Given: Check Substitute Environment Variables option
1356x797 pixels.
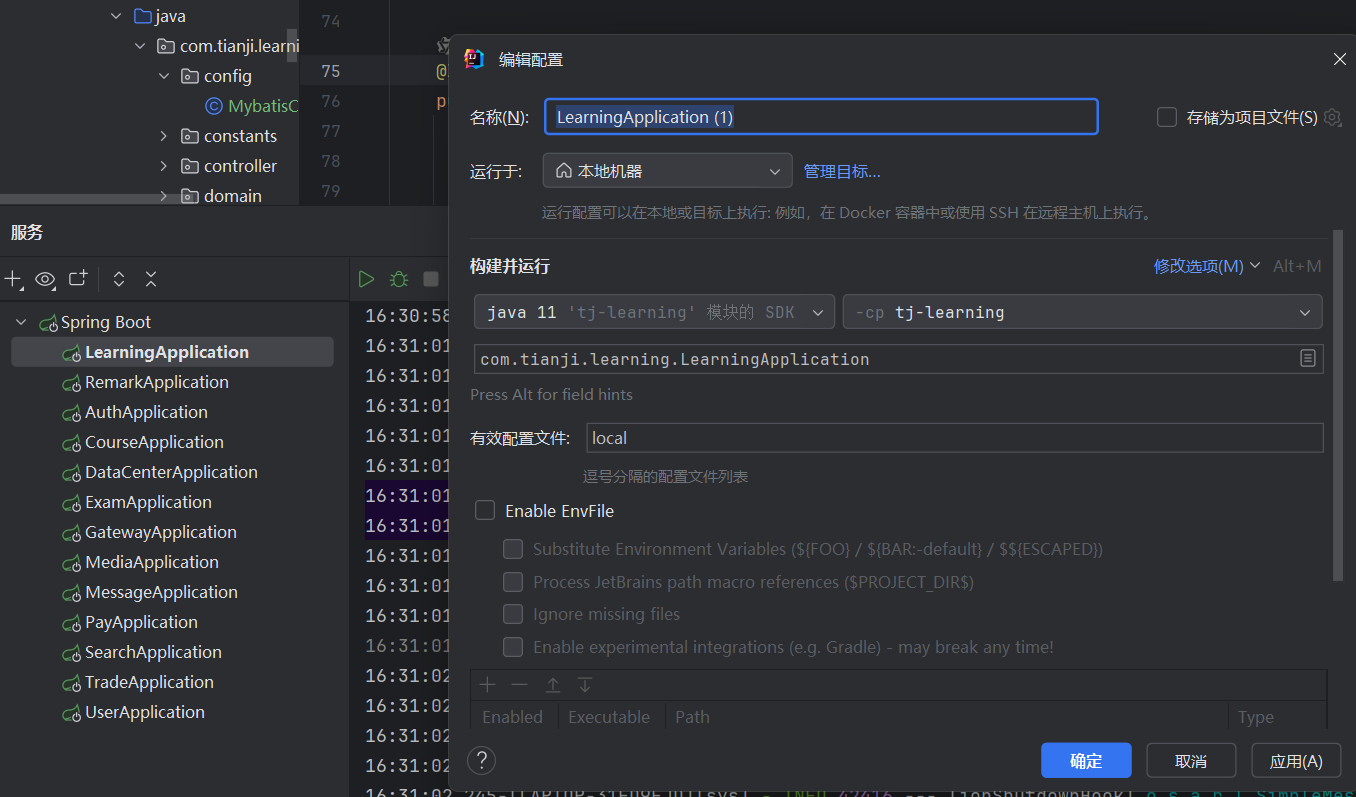Looking at the screenshot, I should [x=513, y=549].
